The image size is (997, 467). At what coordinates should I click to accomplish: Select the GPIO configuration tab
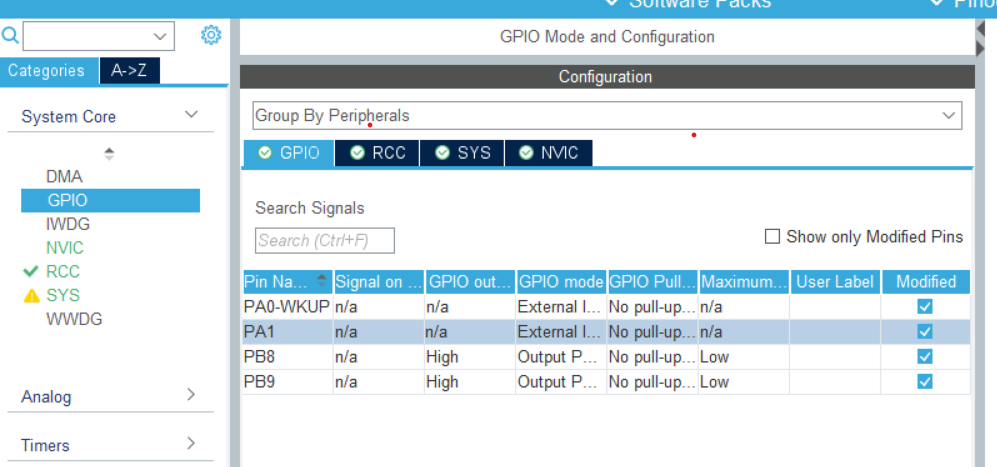pyautogui.click(x=289, y=153)
